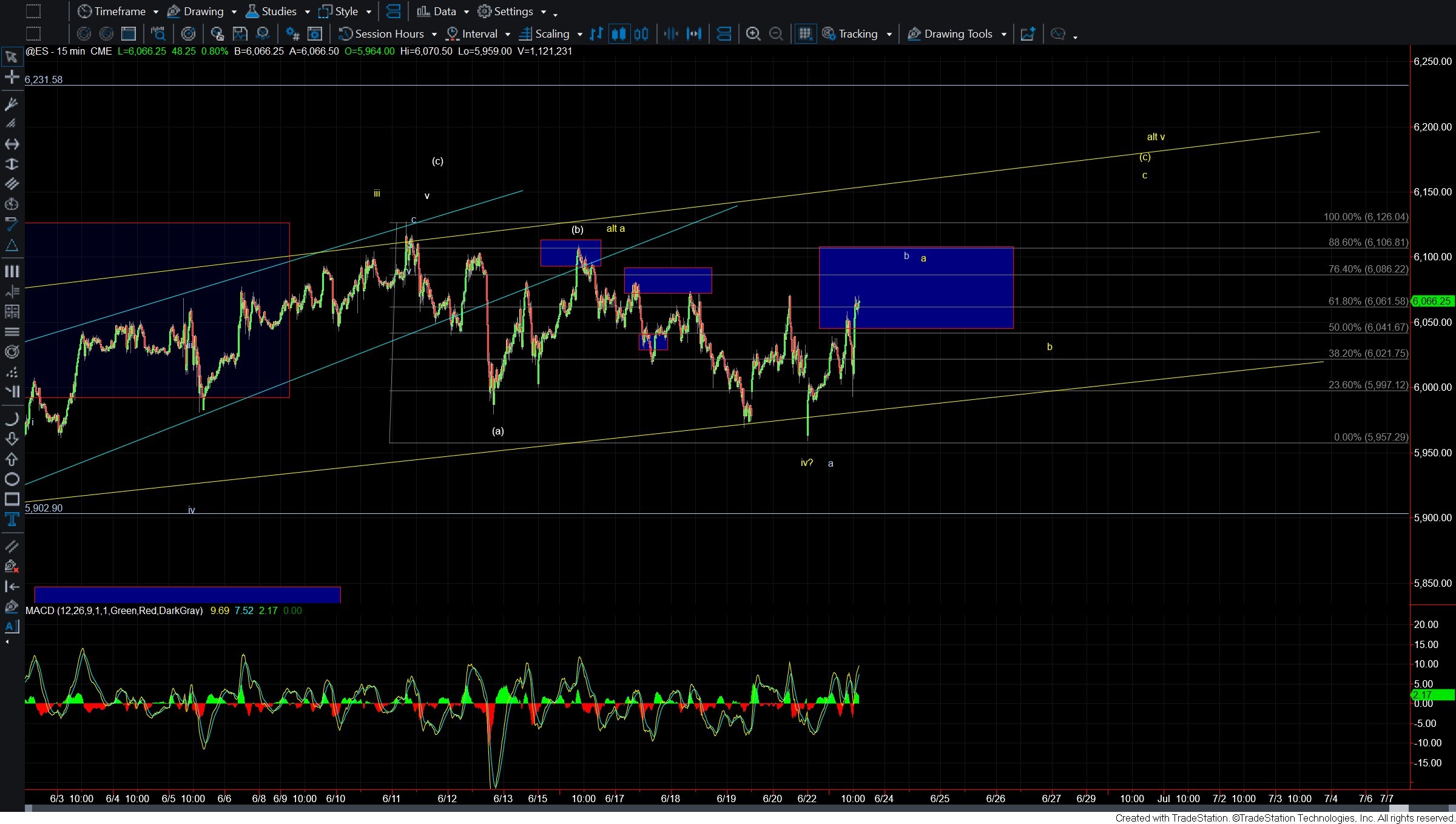Viewport: 1456px width, 824px height.
Task: Click the calendar window icon in toolbar
Action: point(128,34)
